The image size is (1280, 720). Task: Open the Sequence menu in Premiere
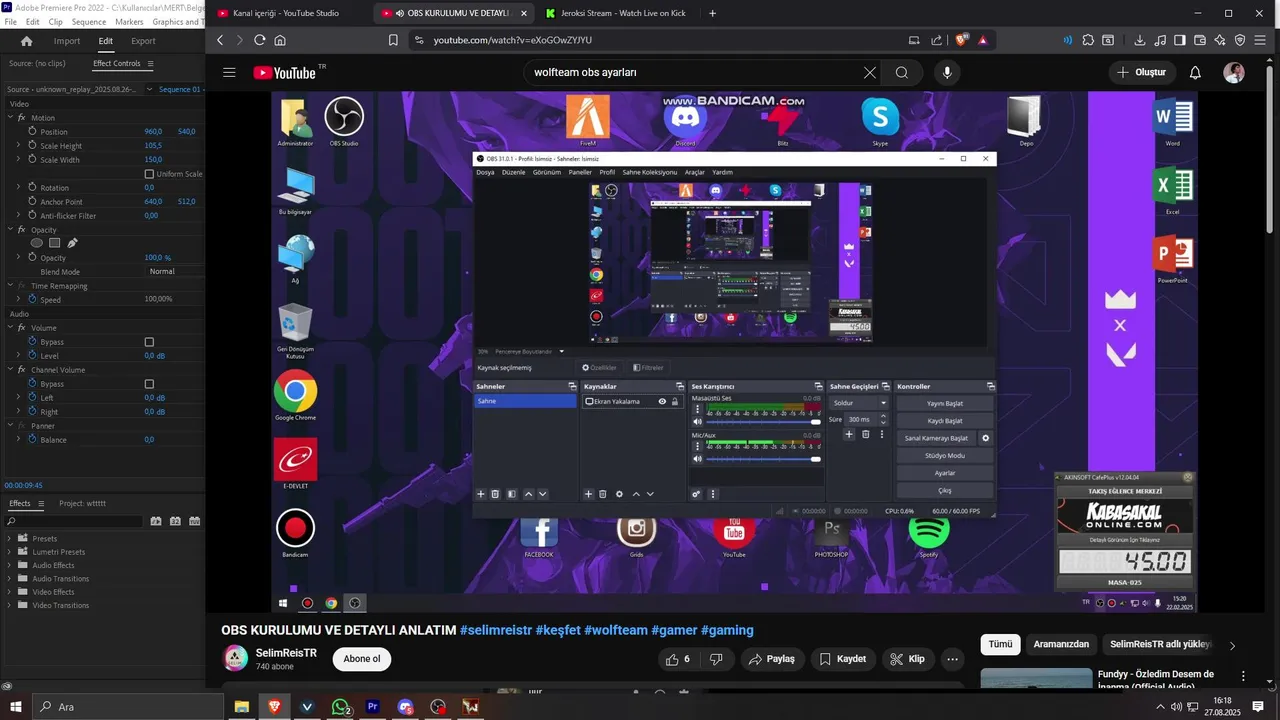[x=89, y=21]
